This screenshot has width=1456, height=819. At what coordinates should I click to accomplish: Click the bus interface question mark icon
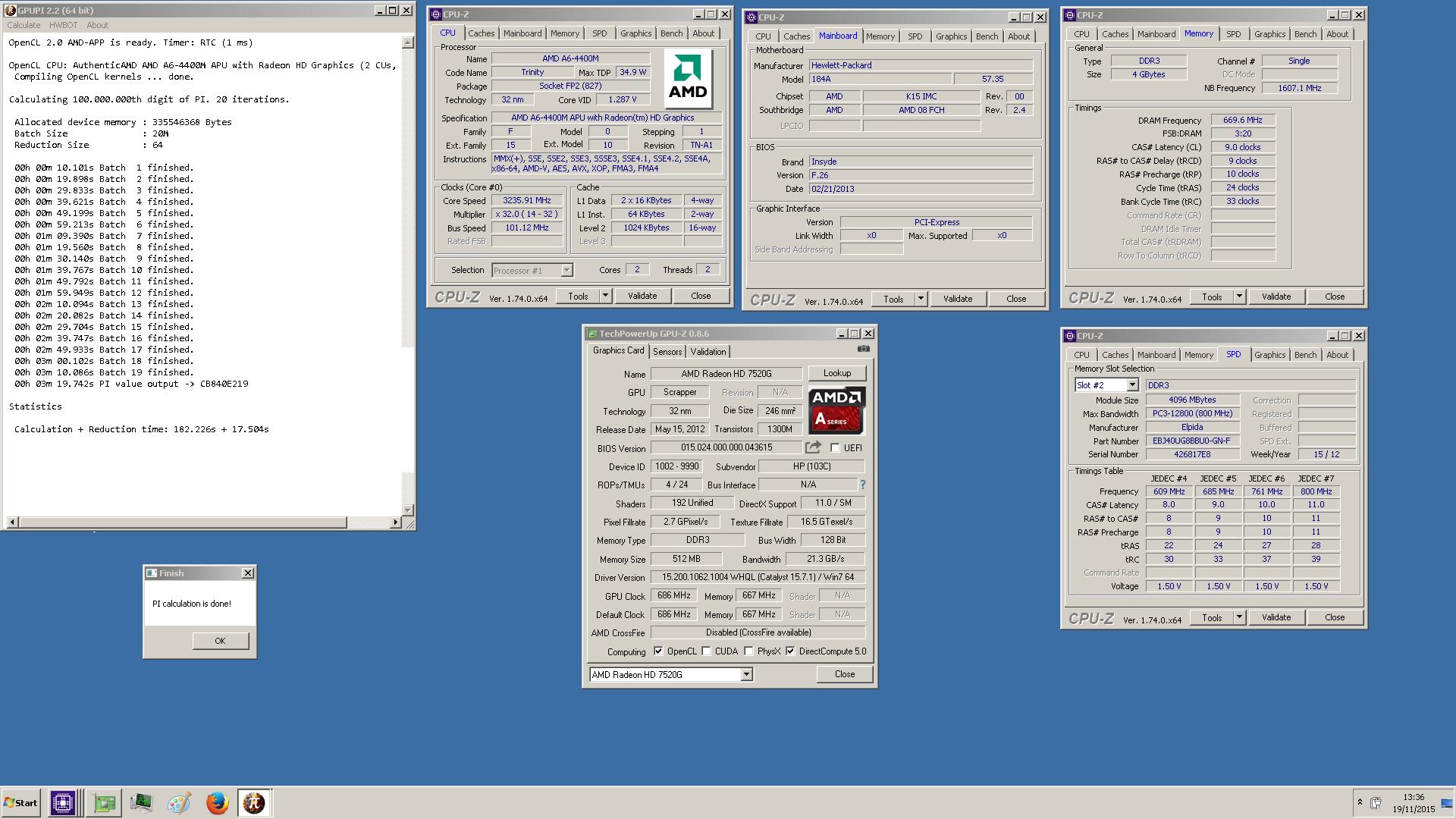point(862,485)
